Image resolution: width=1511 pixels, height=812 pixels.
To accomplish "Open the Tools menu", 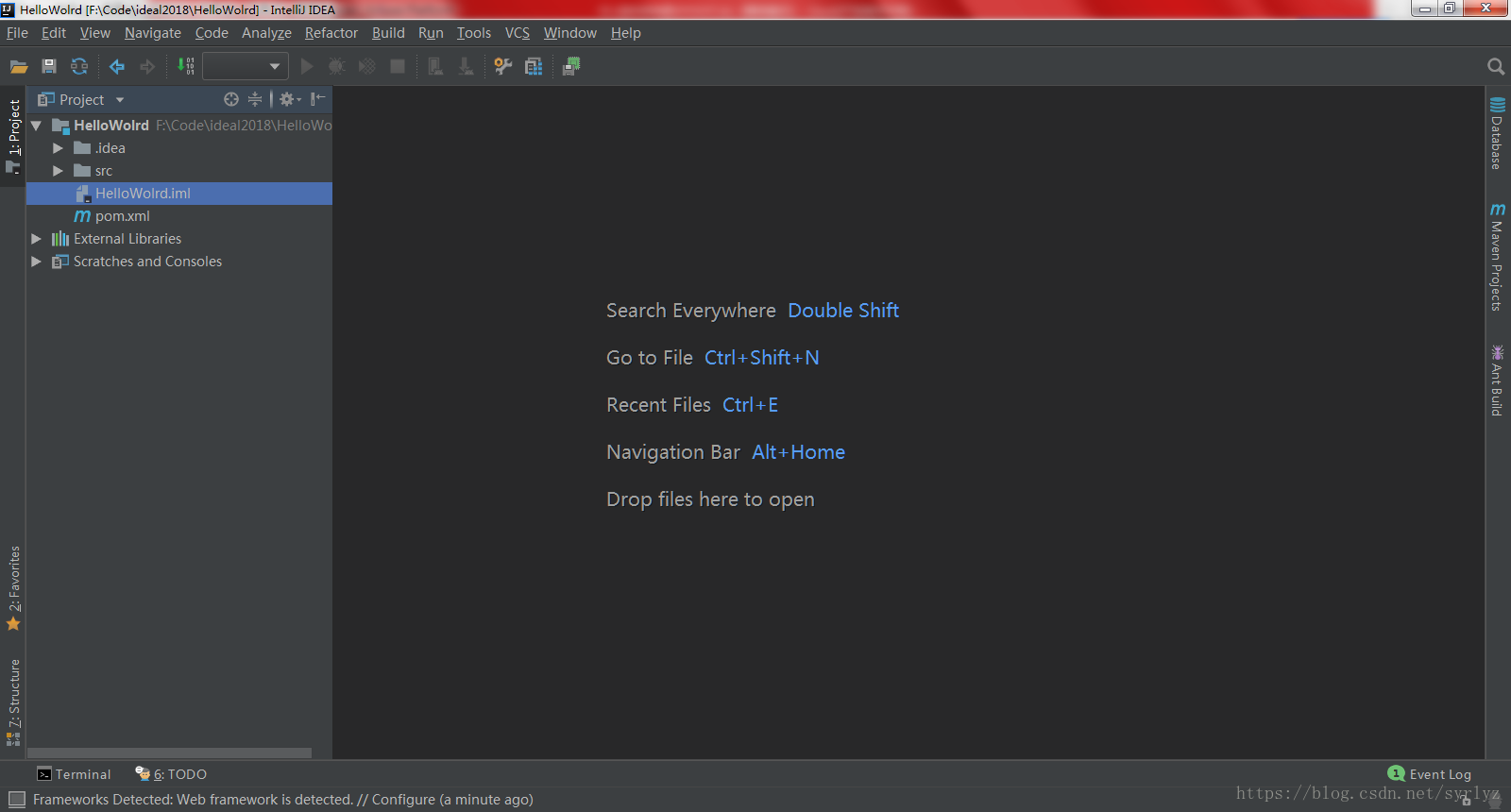I will click(474, 33).
